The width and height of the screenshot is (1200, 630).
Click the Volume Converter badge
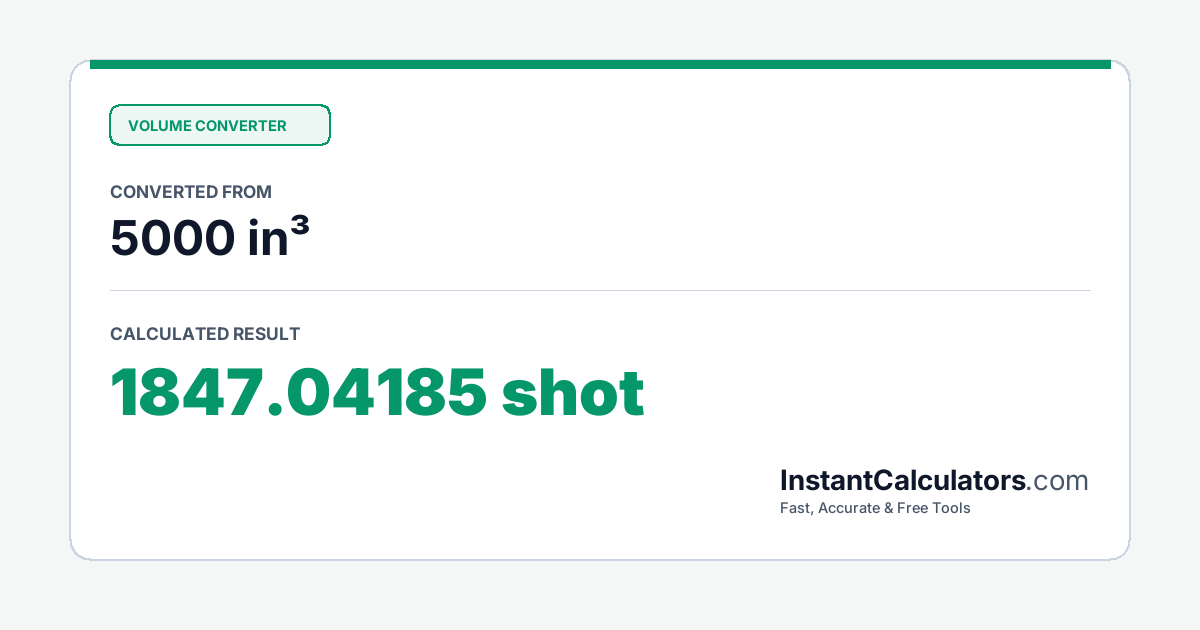pos(220,125)
